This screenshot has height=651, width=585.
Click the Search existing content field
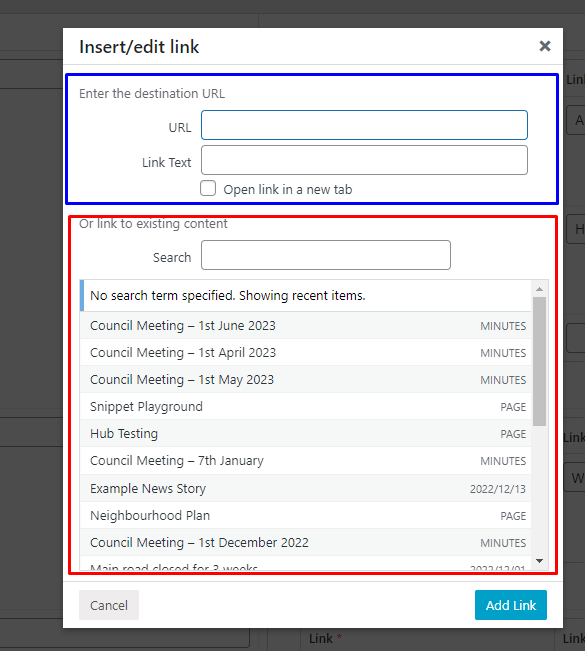click(x=326, y=255)
